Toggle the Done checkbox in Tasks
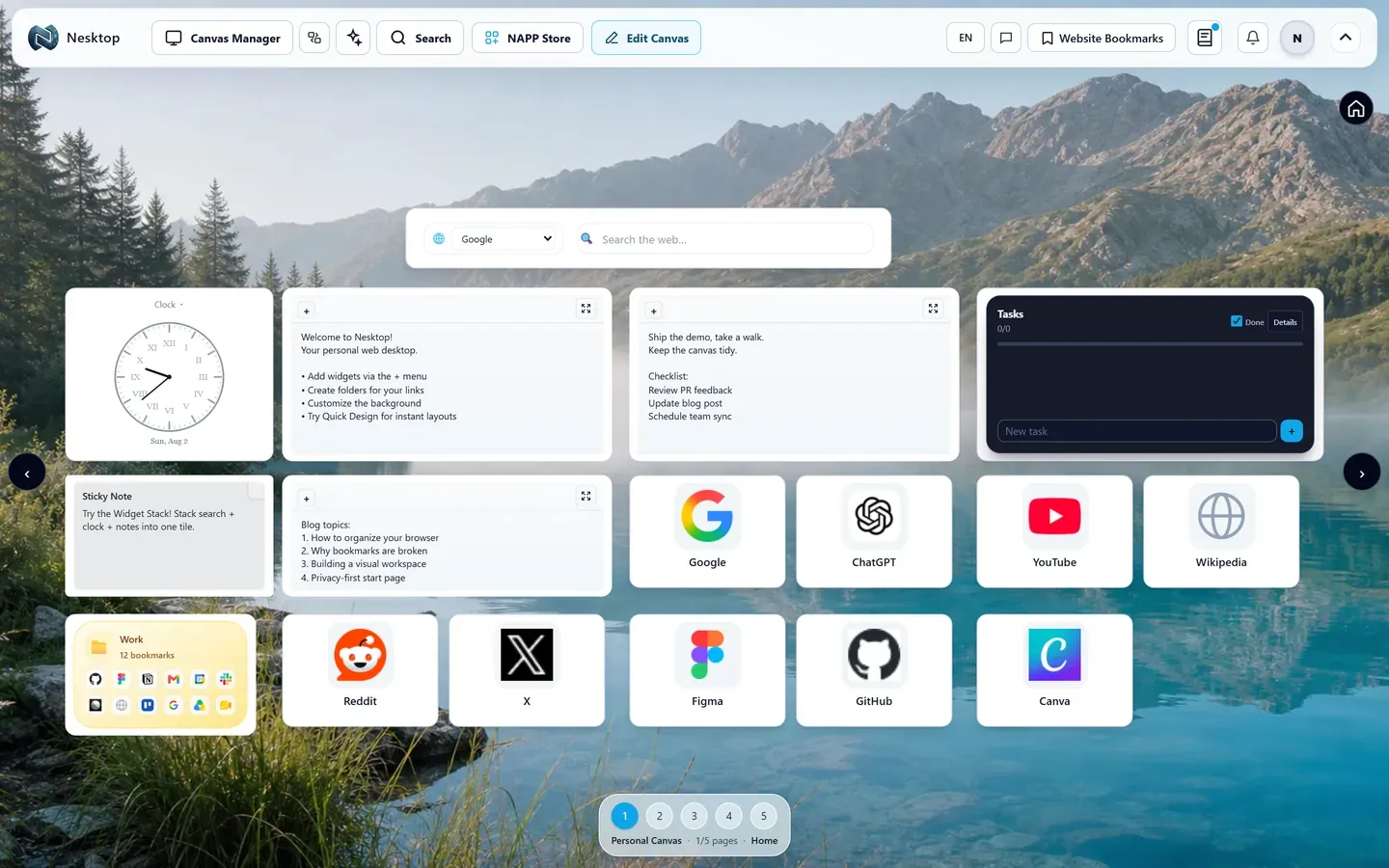This screenshot has height=868, width=1389. 1237,321
